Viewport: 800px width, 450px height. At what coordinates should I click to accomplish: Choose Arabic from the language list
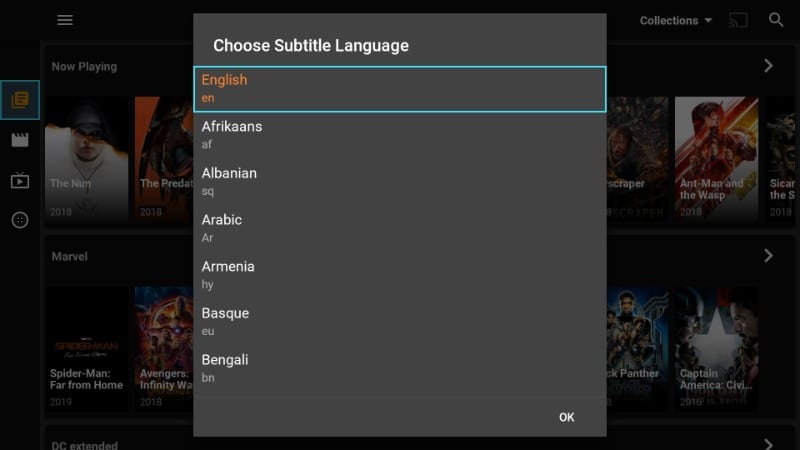pos(400,229)
